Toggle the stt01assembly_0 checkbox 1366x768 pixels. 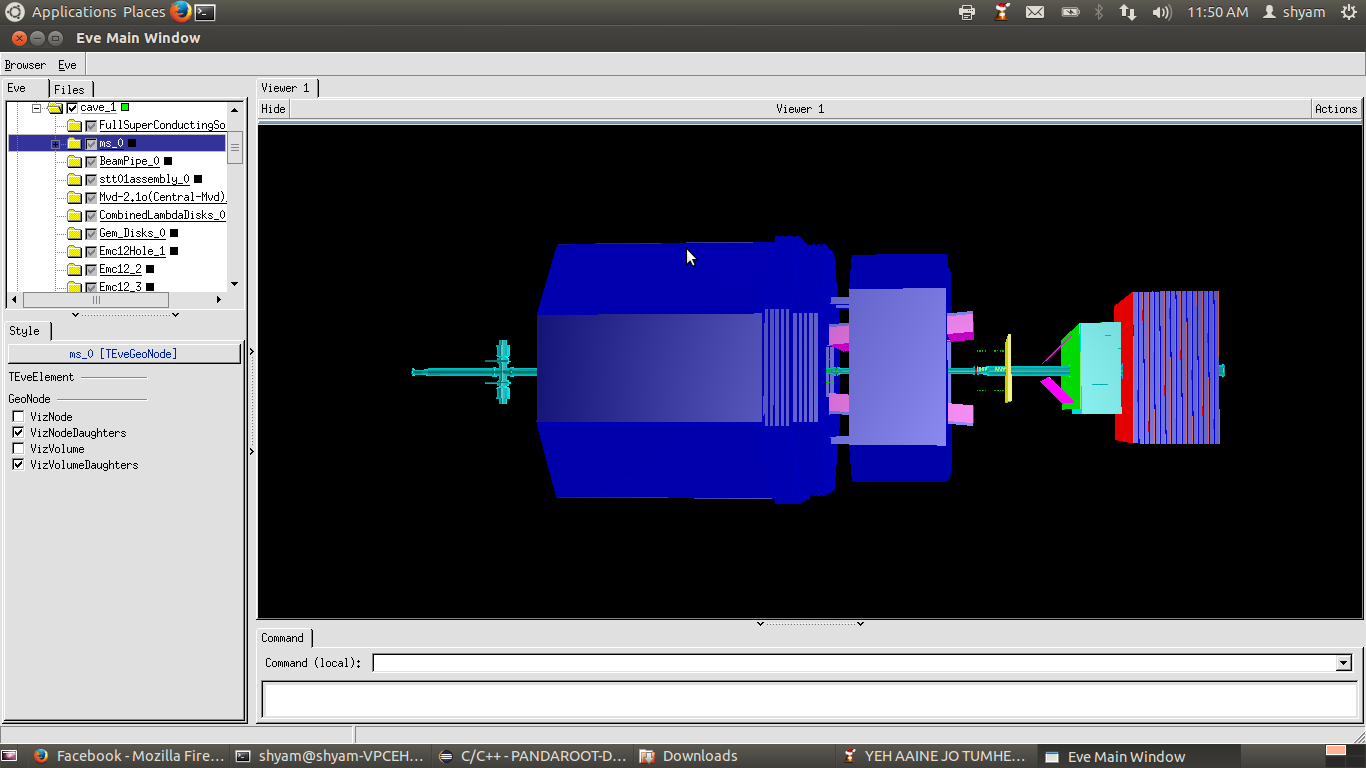91,179
